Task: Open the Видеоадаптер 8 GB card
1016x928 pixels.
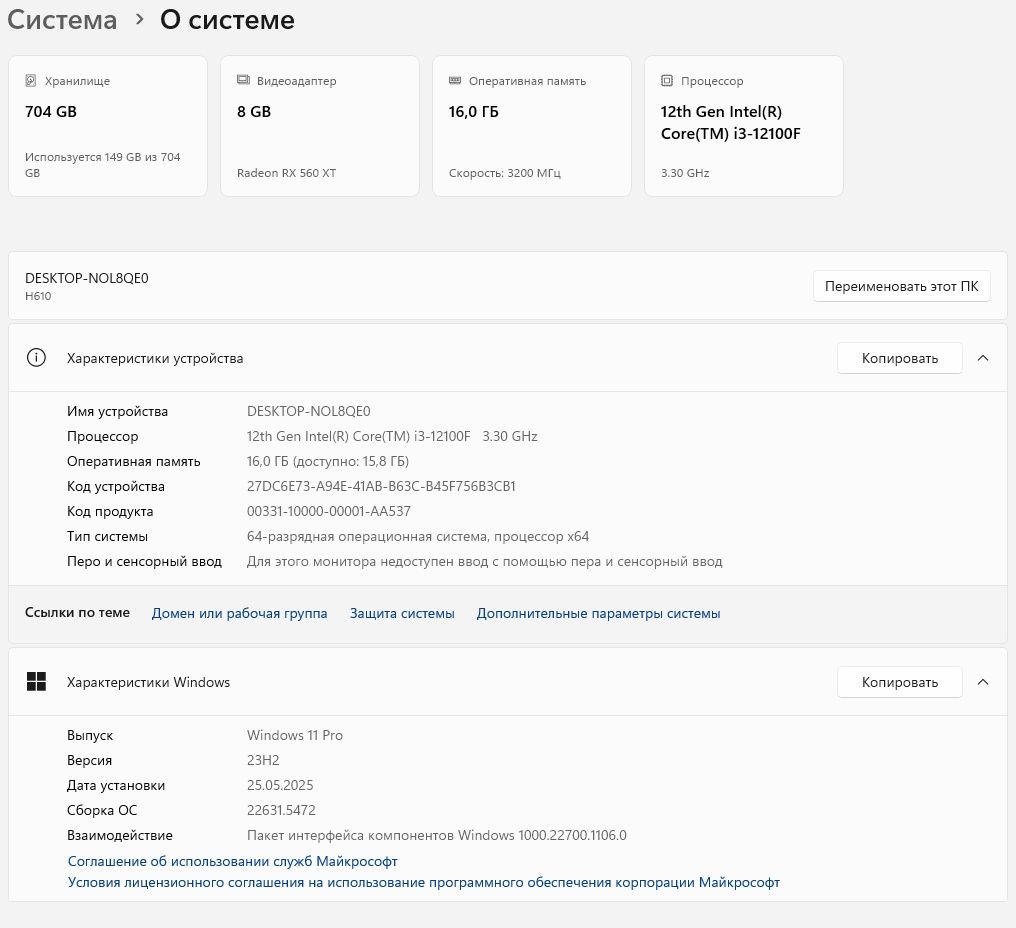Action: (320, 126)
